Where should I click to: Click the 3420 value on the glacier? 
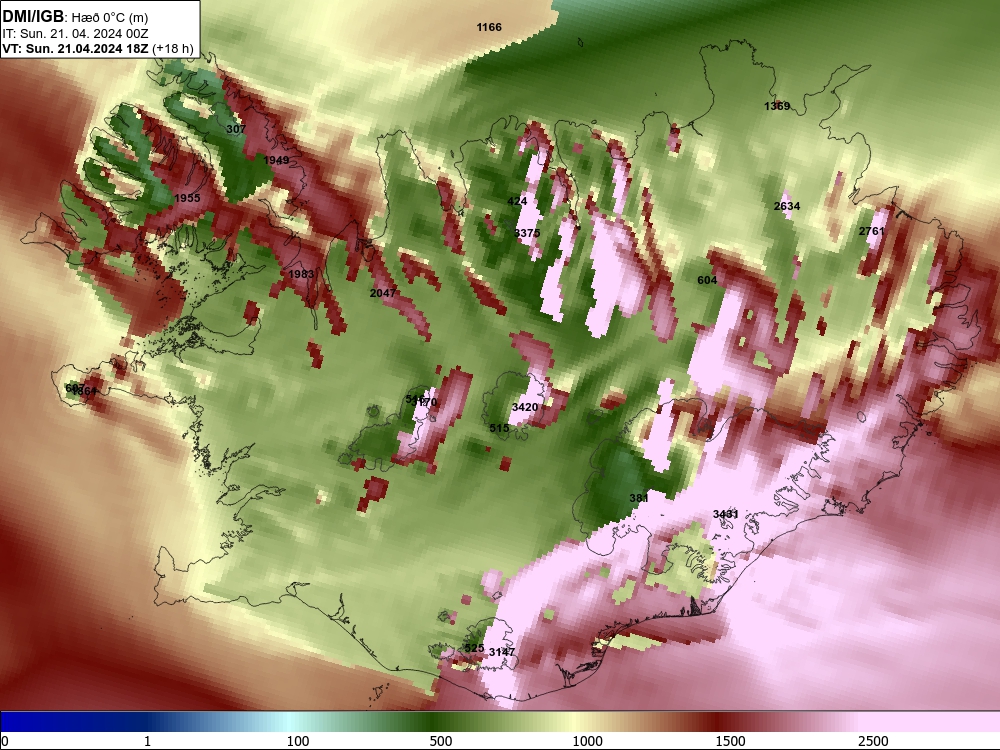click(525, 407)
